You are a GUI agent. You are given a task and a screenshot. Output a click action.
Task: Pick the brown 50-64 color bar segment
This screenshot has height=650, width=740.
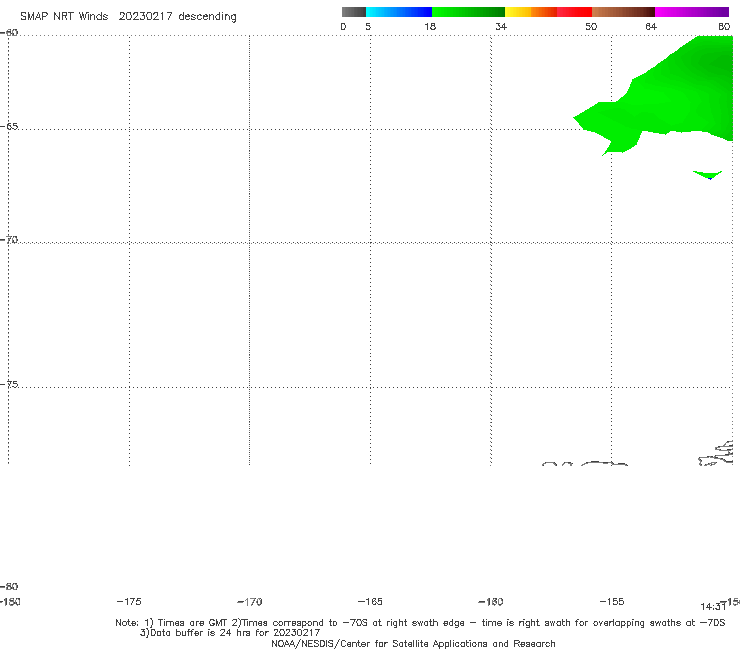point(623,12)
